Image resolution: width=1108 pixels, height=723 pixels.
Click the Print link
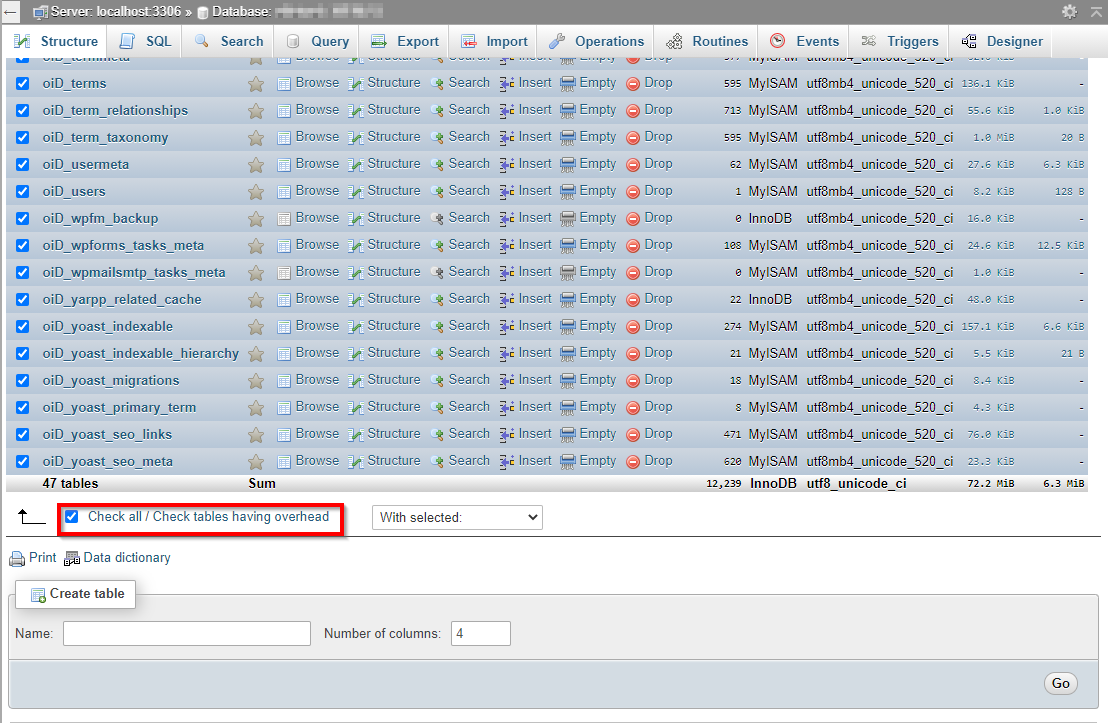click(x=42, y=558)
